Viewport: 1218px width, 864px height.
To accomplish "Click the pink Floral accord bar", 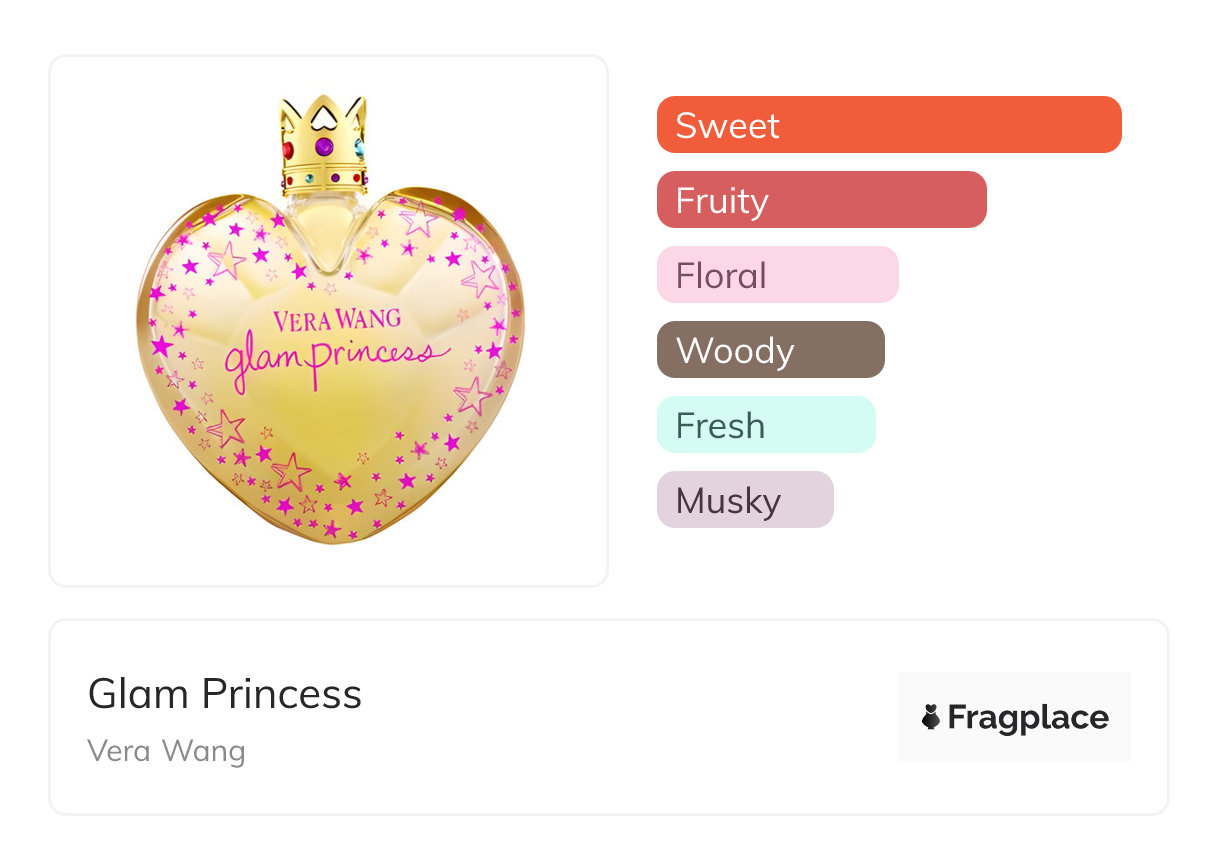I will [777, 275].
